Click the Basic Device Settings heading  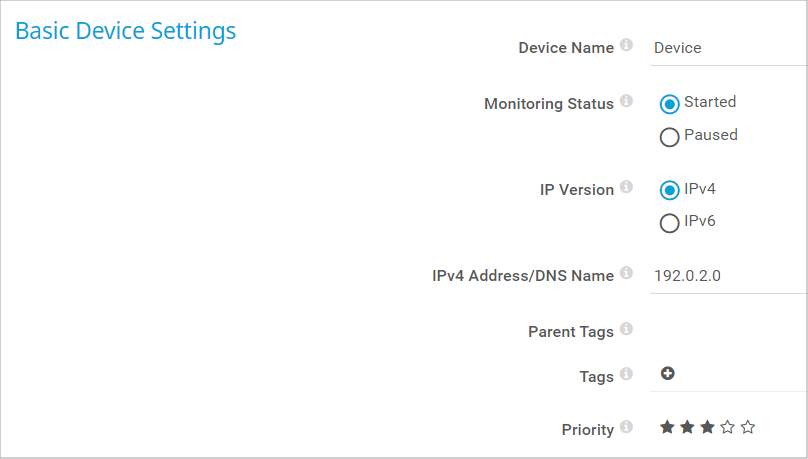126,31
